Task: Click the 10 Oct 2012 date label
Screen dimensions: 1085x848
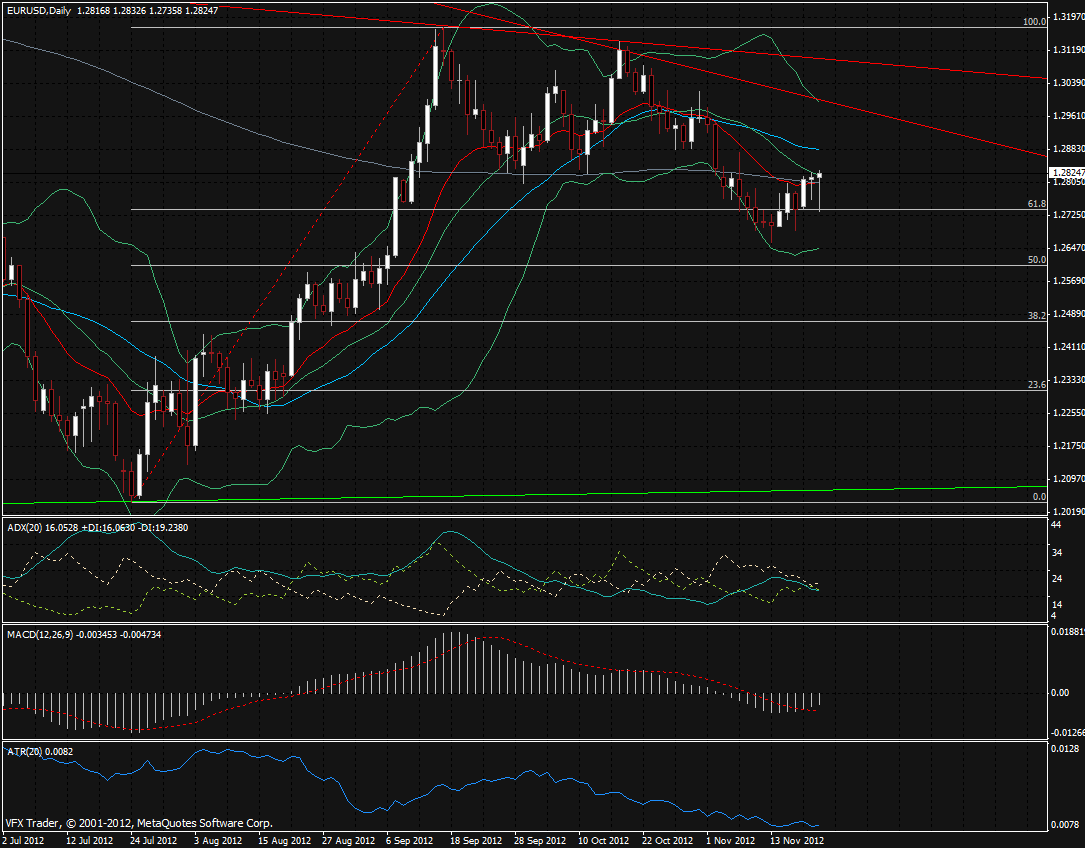Action: coord(604,840)
